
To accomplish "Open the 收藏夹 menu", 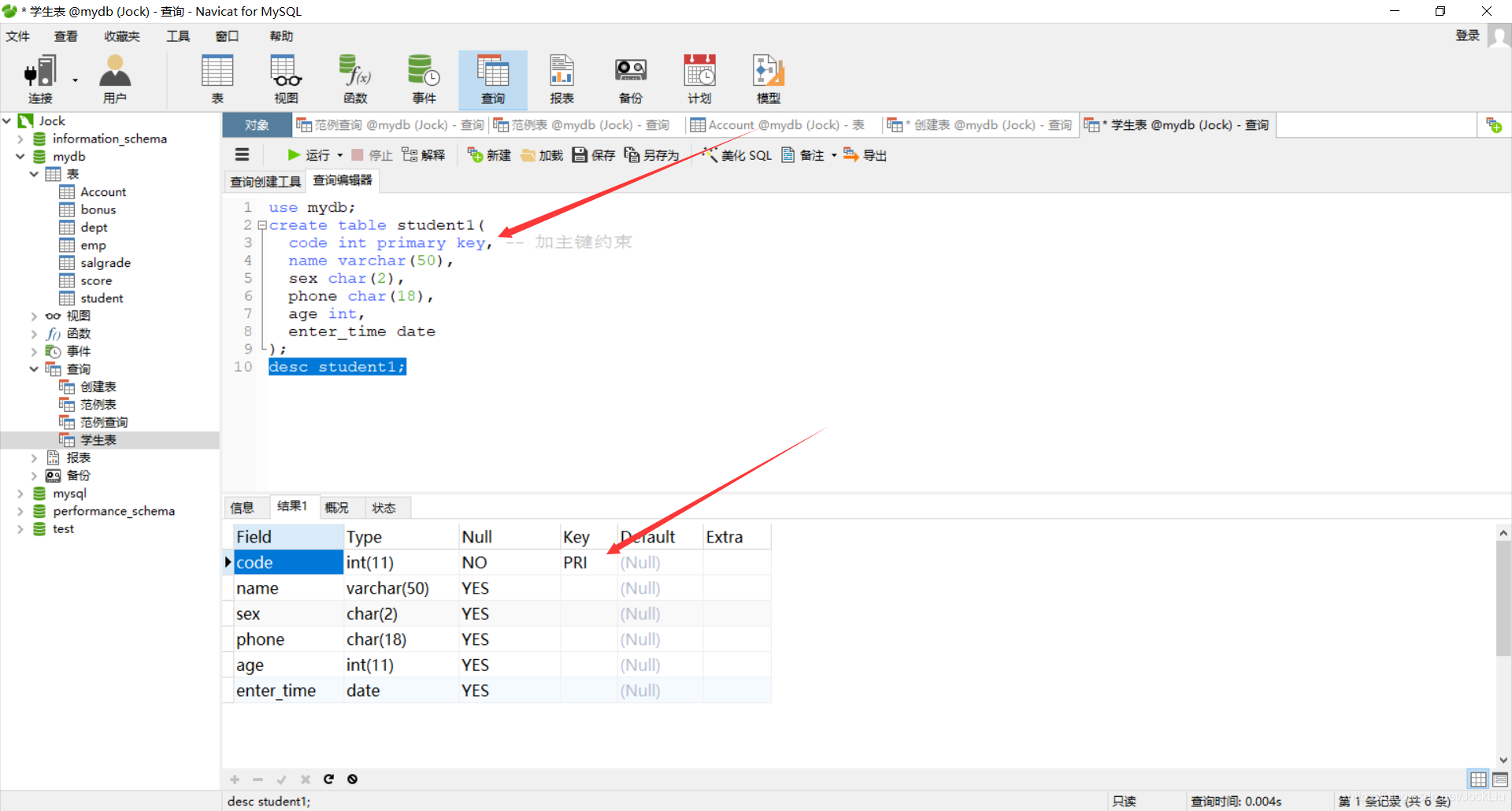I will tap(121, 36).
